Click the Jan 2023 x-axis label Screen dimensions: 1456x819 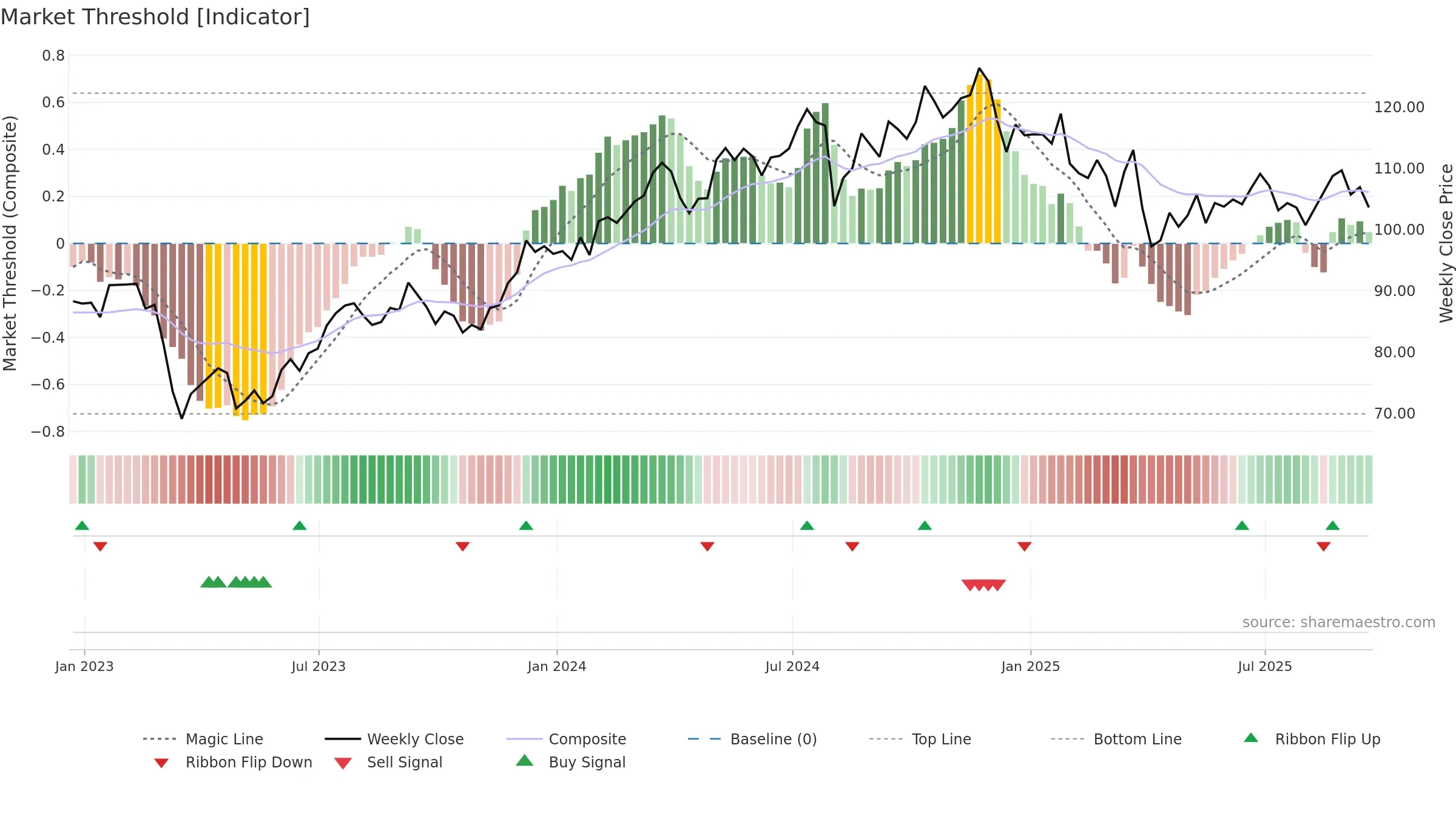pos(84,667)
